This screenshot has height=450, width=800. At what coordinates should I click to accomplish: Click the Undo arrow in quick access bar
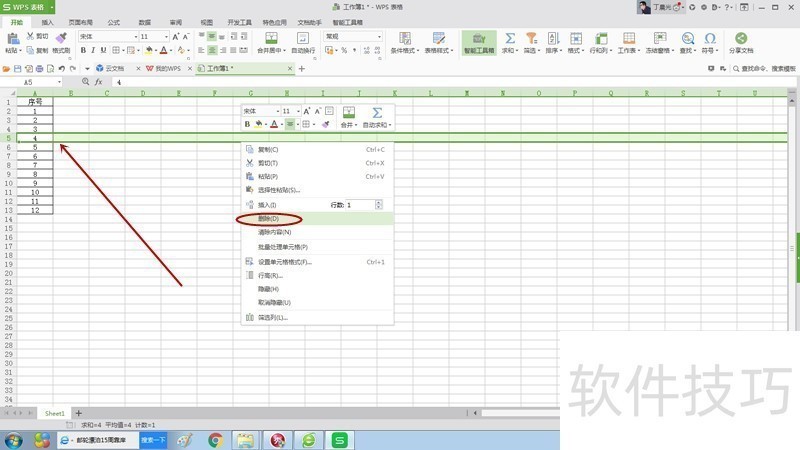(62, 68)
